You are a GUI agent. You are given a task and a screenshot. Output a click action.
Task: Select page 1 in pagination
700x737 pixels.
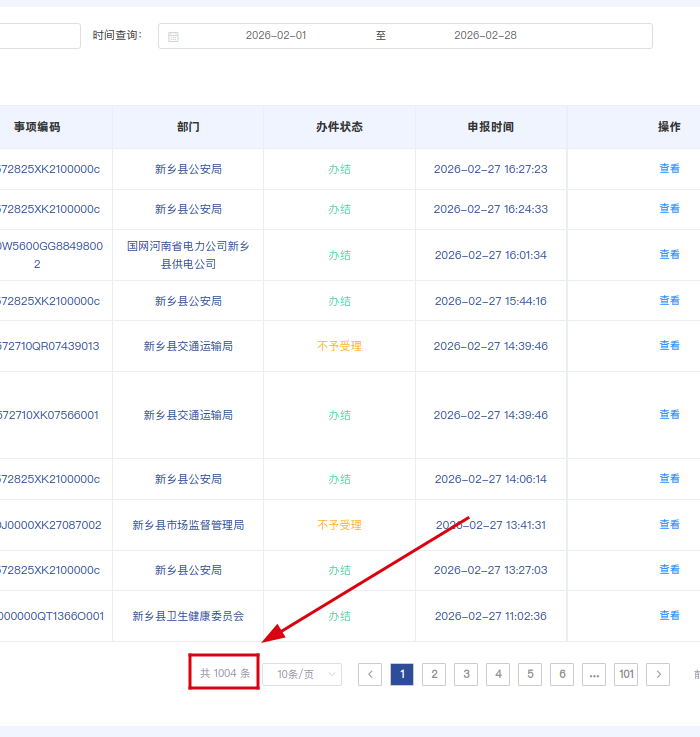pyautogui.click(x=402, y=674)
